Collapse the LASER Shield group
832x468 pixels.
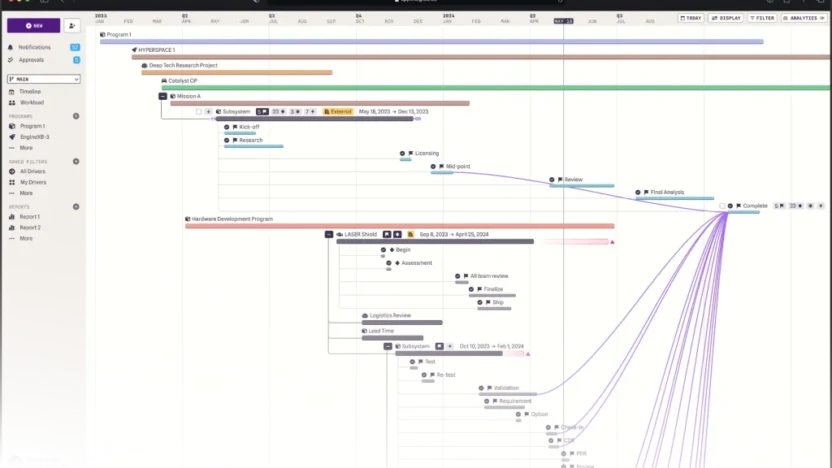tap(328, 234)
